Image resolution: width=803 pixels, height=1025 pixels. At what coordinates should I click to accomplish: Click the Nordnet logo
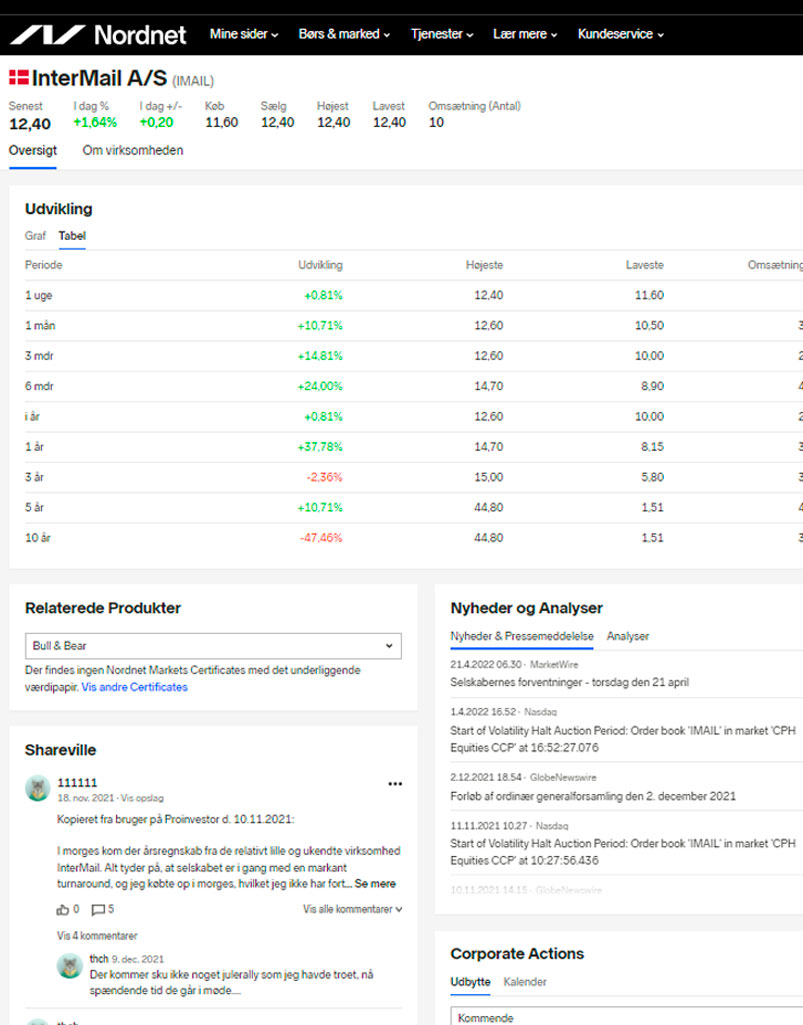[98, 34]
